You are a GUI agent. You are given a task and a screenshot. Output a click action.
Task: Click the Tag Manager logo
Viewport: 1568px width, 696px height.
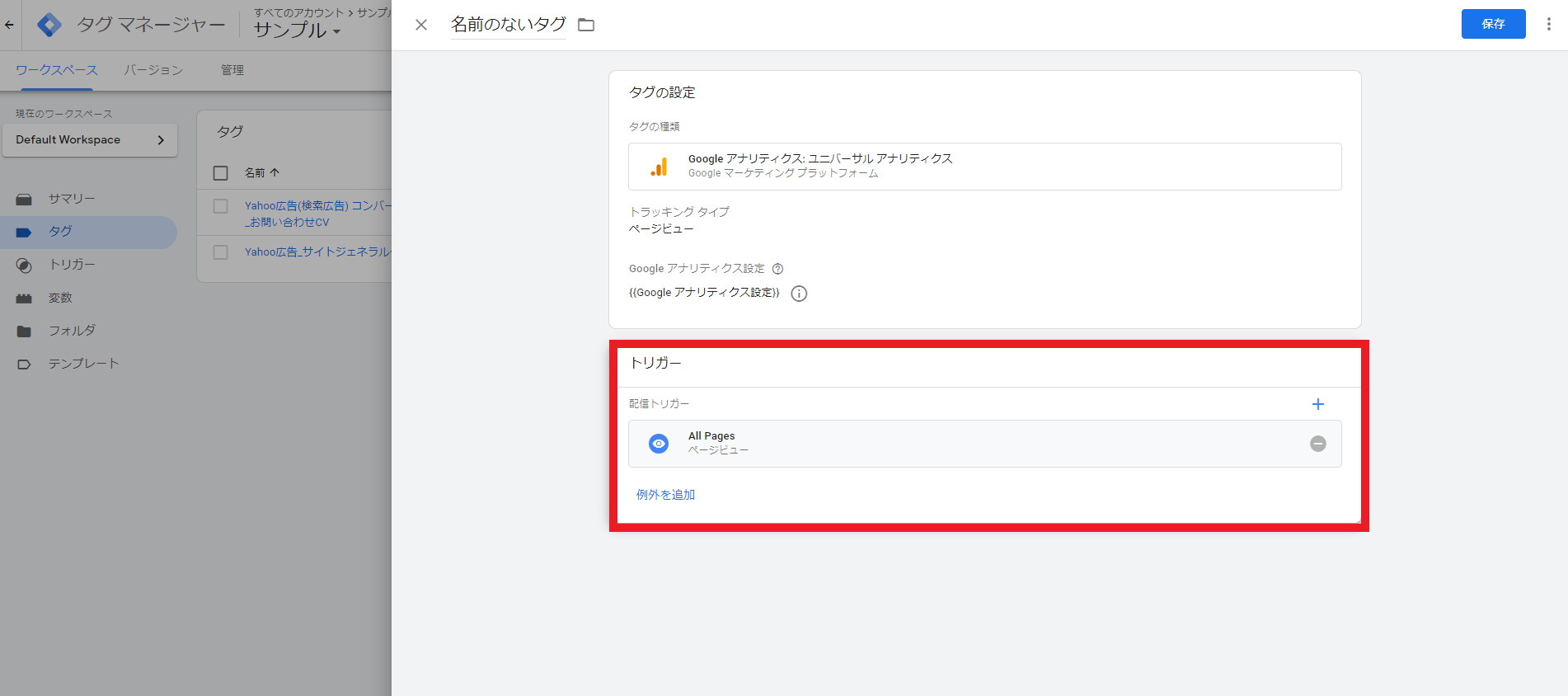(49, 25)
